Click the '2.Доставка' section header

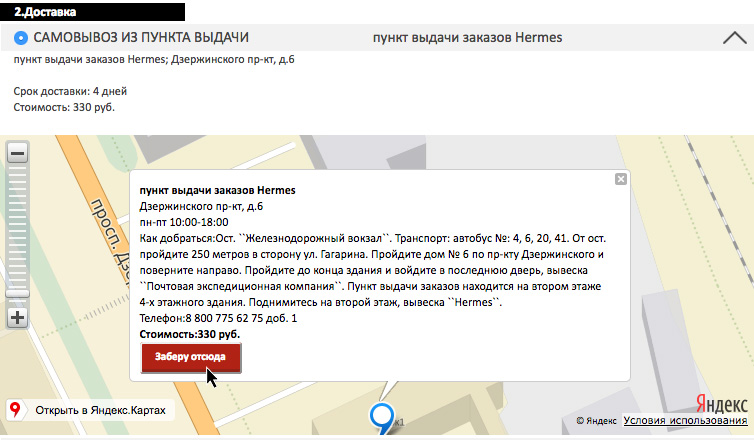click(92, 12)
